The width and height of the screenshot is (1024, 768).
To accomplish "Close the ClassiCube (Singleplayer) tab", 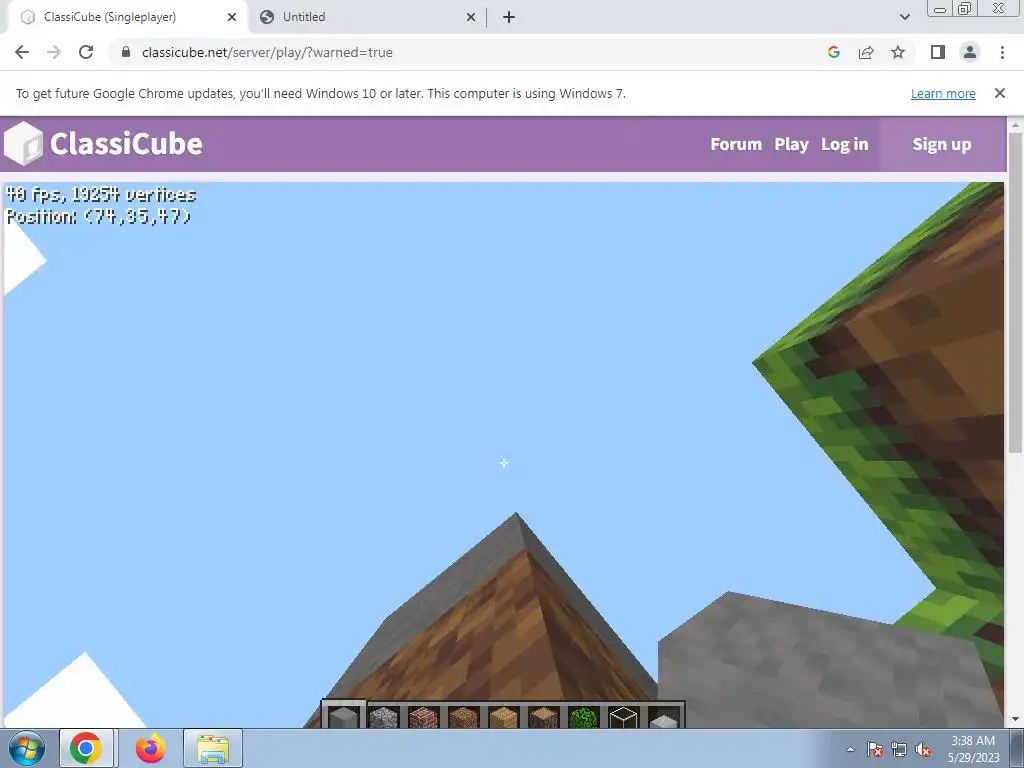I will [x=232, y=17].
